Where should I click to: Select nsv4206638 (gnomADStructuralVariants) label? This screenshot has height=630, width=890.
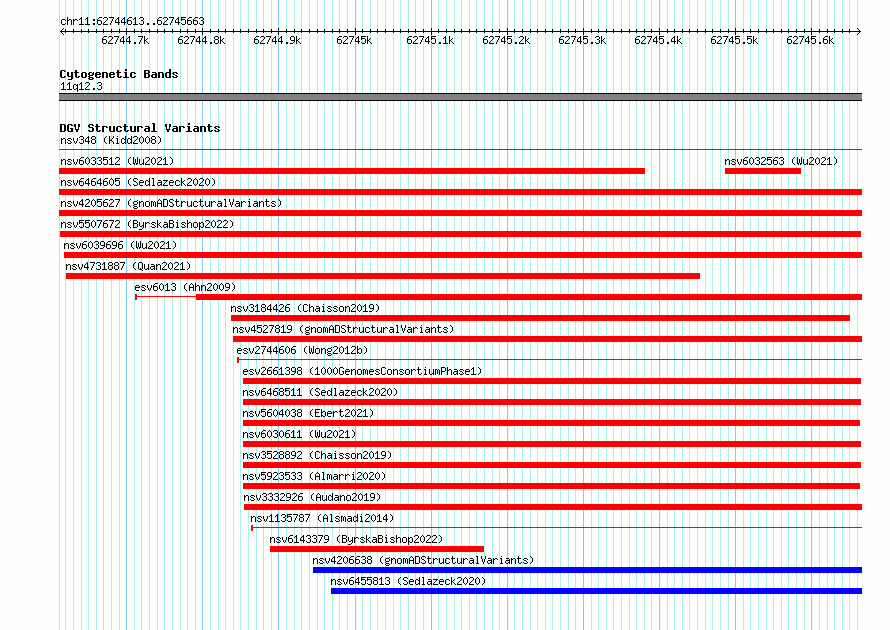(x=423, y=560)
